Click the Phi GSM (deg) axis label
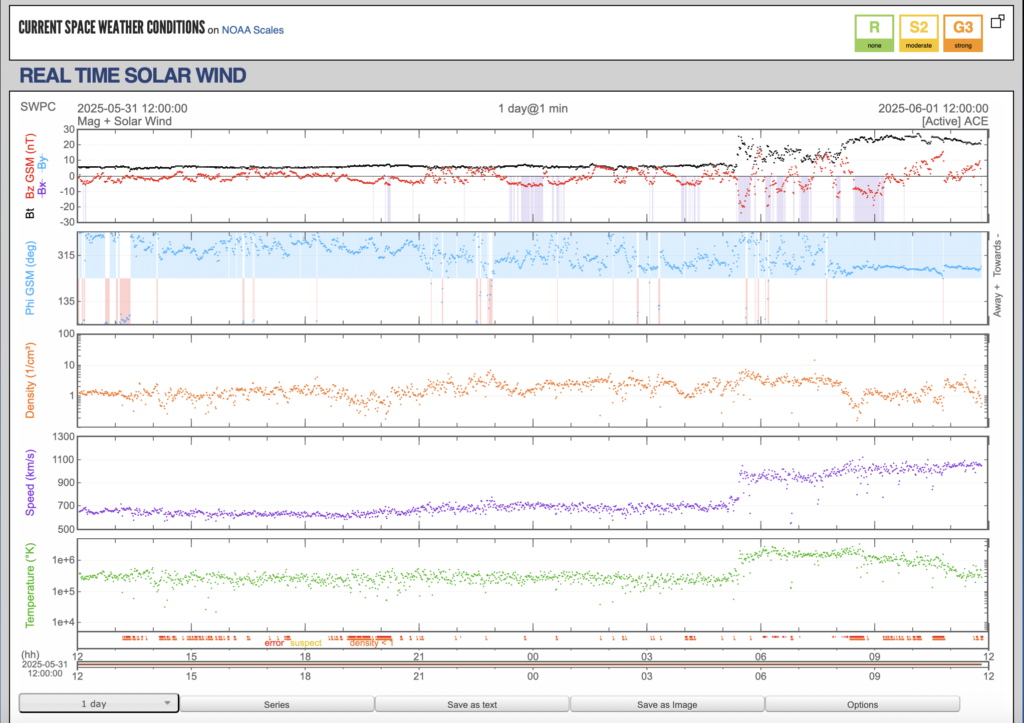Screen dimensions: 1024x723 tap(30, 278)
